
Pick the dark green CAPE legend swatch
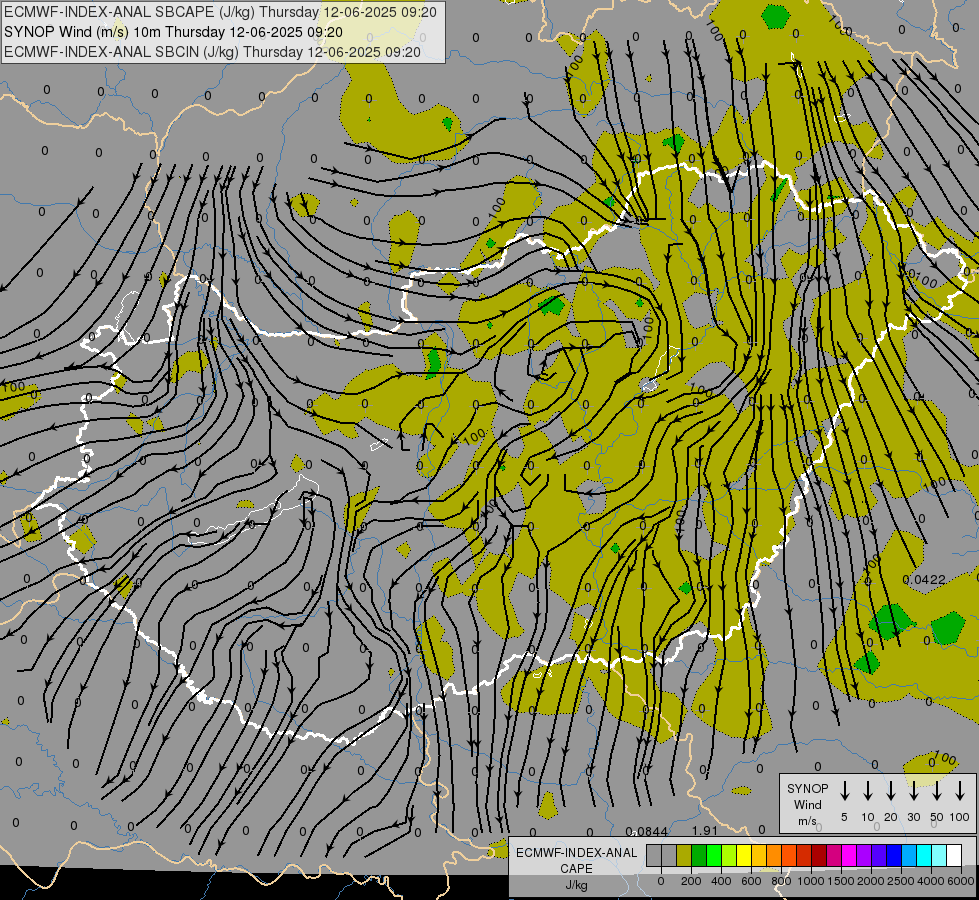699,855
